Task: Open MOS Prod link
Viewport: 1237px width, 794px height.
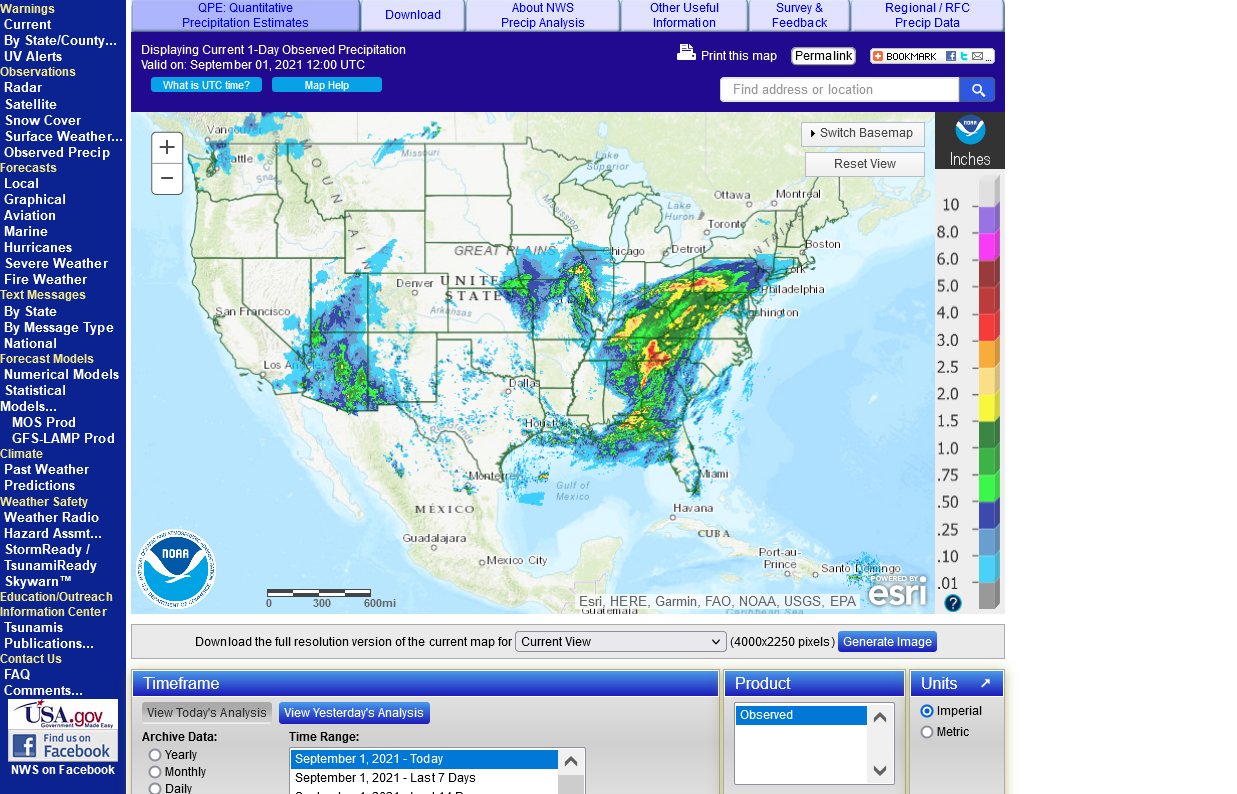Action: pyautogui.click(x=44, y=422)
